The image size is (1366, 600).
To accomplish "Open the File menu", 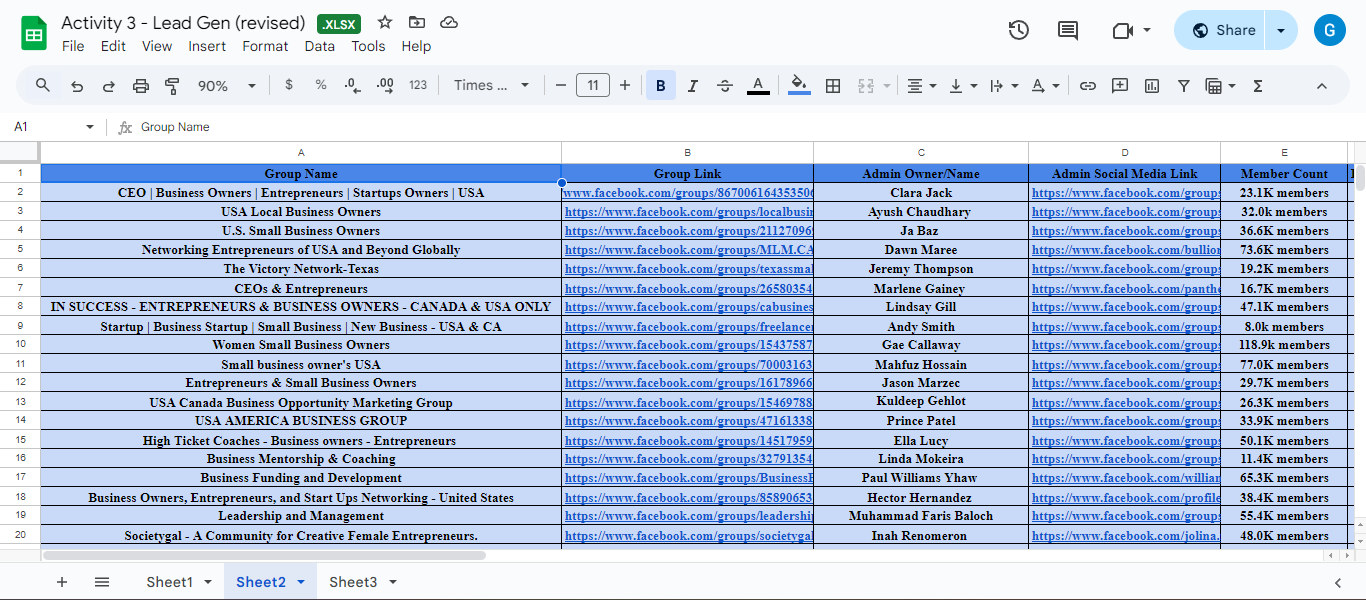I will (x=73, y=46).
